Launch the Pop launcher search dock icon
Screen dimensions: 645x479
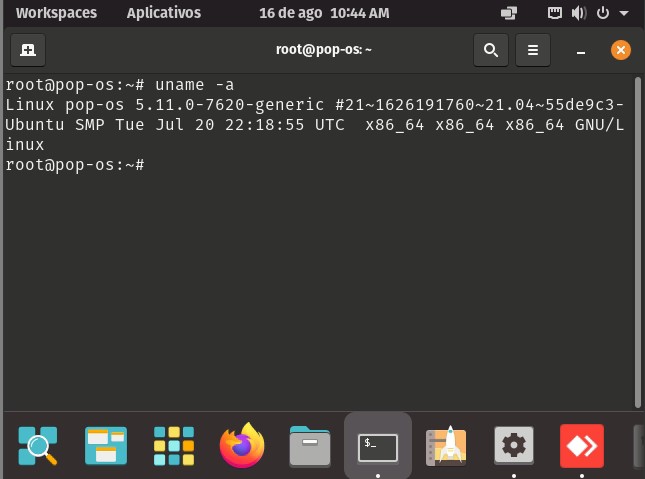38,446
